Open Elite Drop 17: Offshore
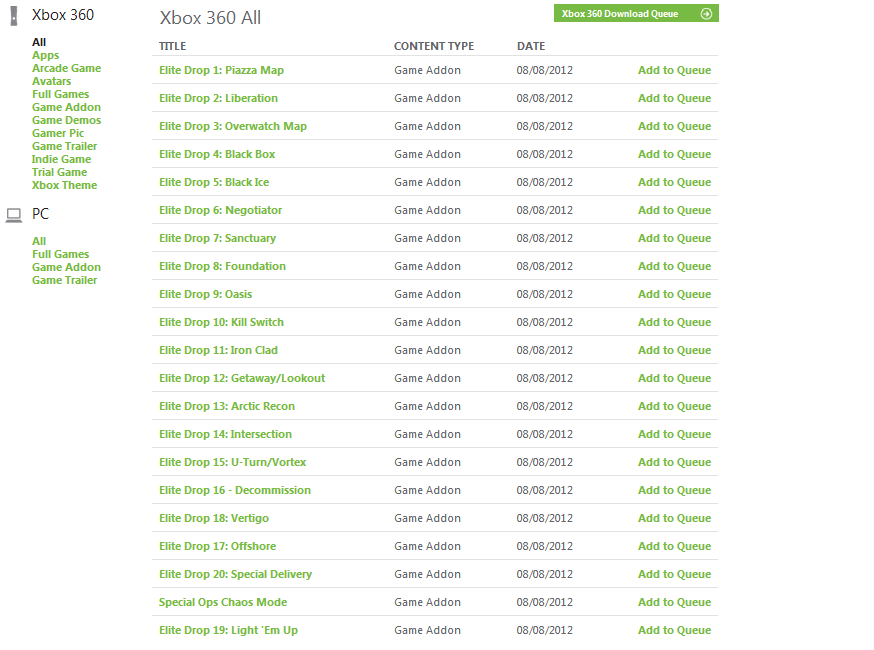 (x=217, y=546)
